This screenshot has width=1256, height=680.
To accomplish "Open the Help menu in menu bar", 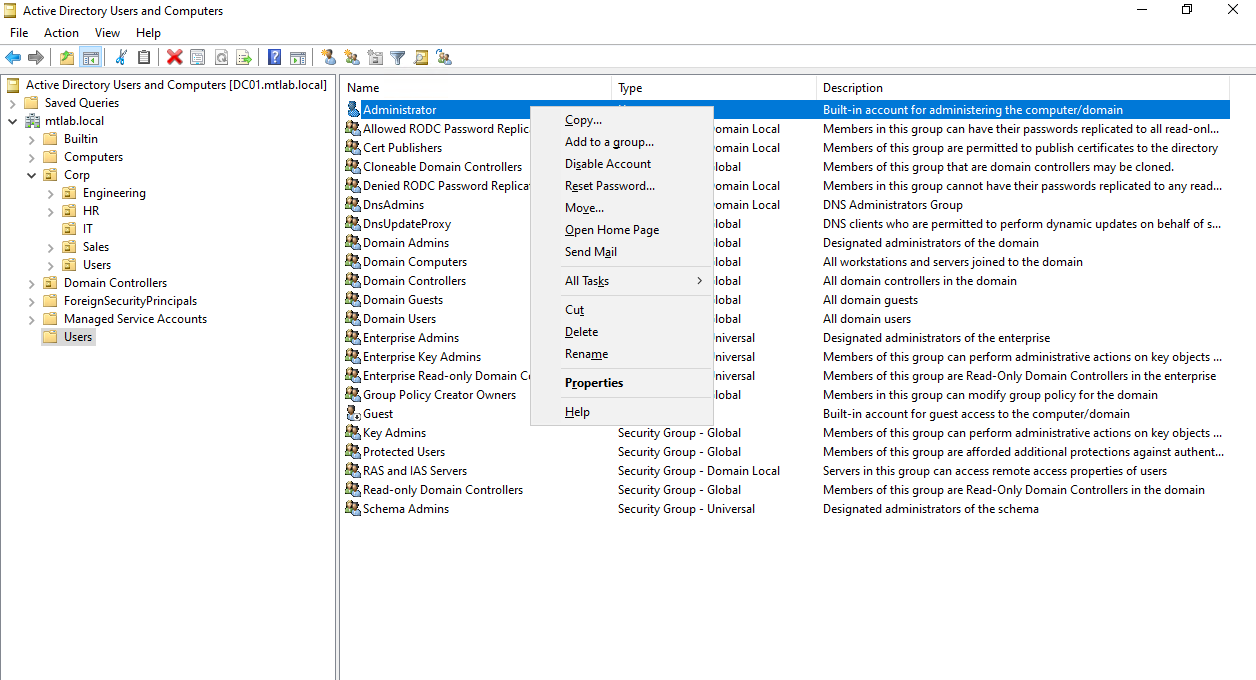I will pyautogui.click(x=148, y=33).
